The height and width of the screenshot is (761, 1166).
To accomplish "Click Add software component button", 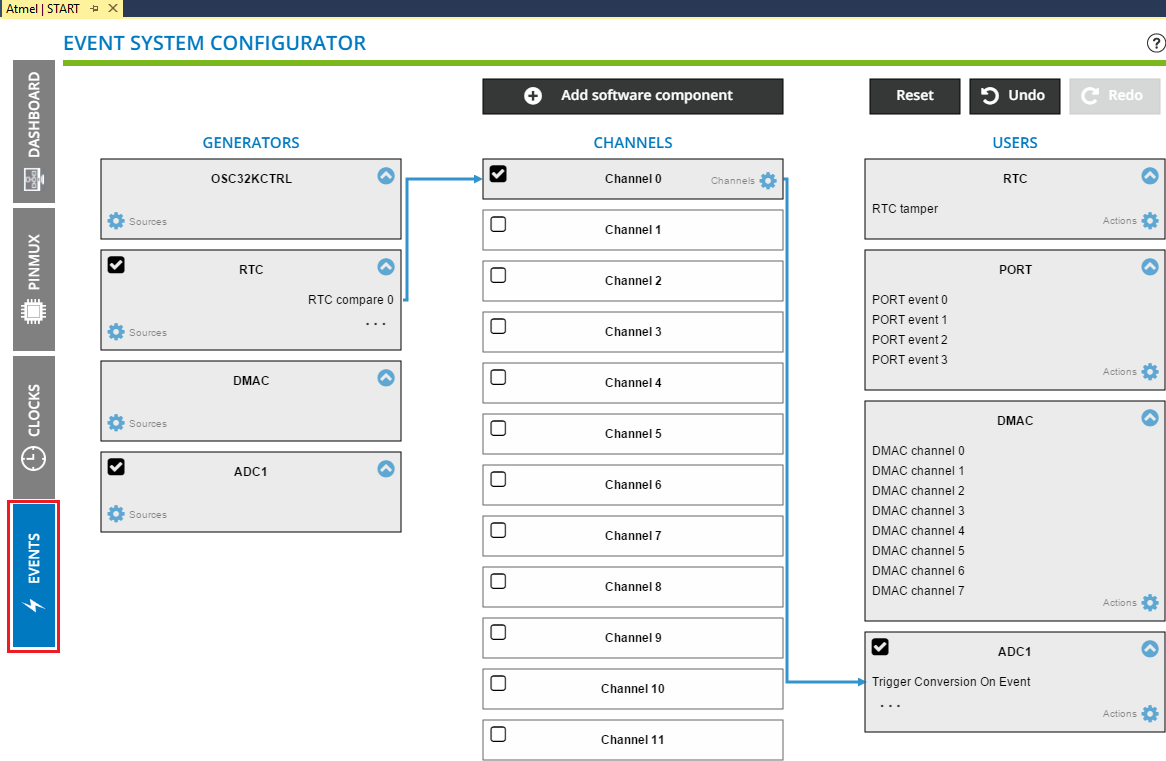I will tap(632, 96).
